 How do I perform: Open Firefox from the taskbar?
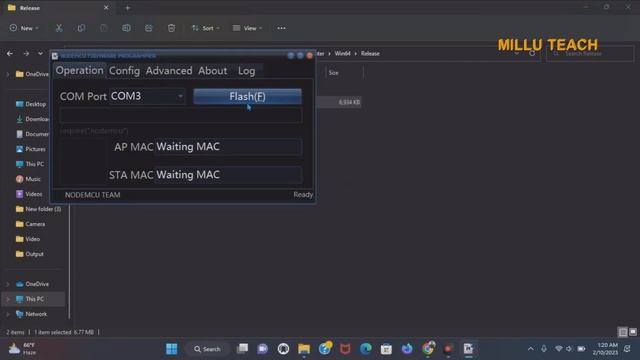(x=407, y=349)
